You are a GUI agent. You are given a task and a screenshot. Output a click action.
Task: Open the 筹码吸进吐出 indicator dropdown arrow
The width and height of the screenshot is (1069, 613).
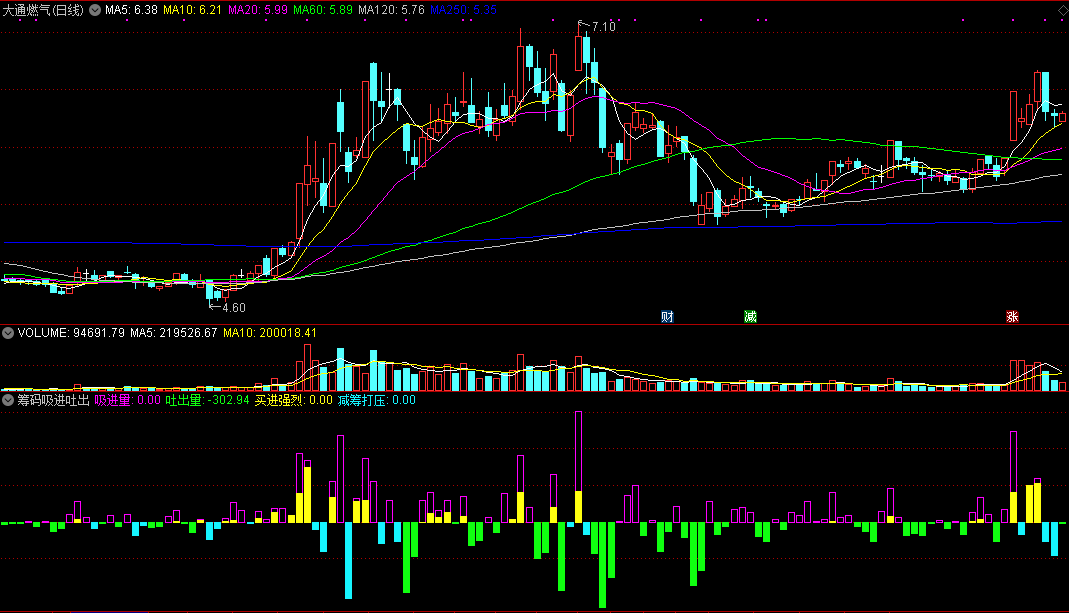tap(8, 400)
